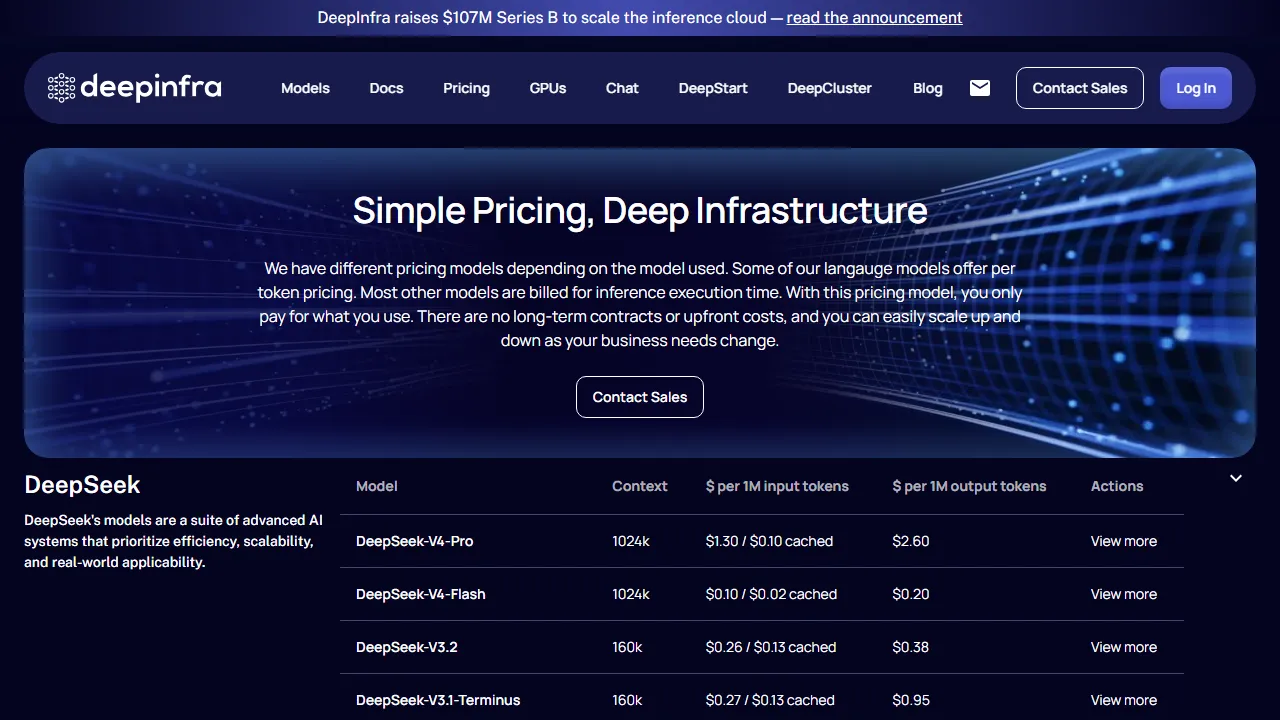Open DeepSeek-V4-Flash model name
The image size is (1280, 720).
pyautogui.click(x=421, y=594)
